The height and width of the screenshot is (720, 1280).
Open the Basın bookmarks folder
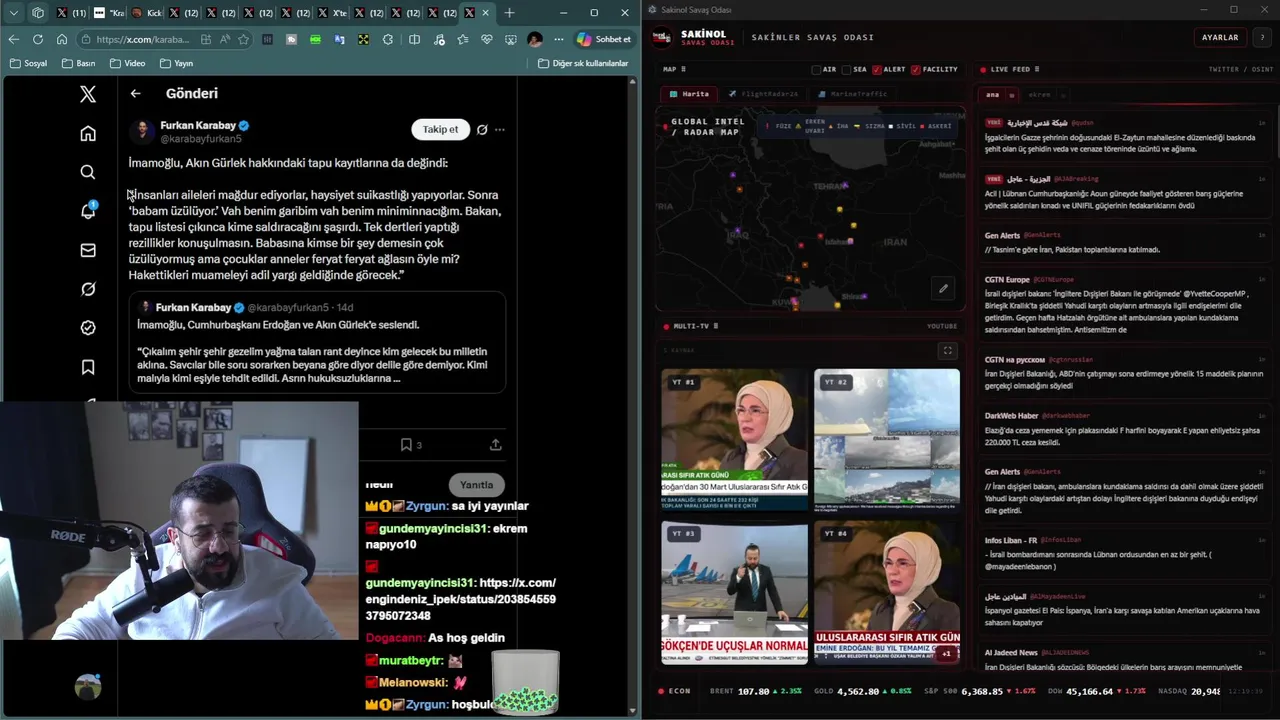(x=79, y=63)
